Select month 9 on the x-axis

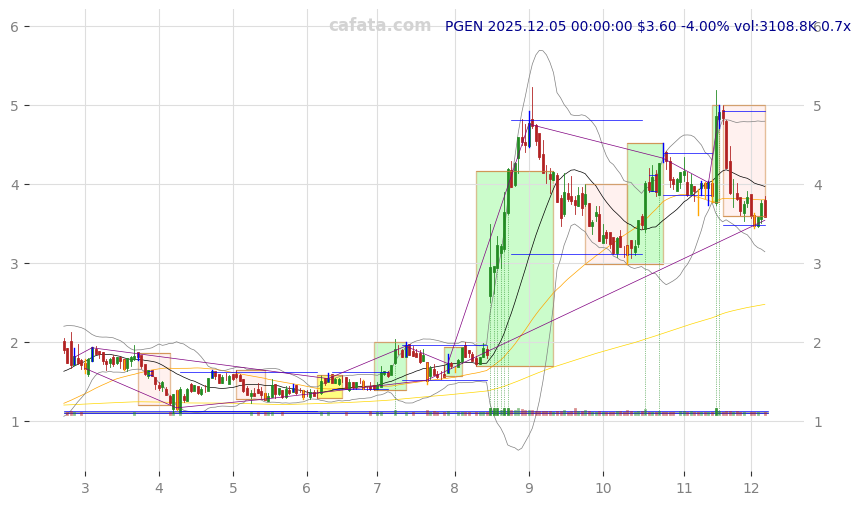(x=529, y=488)
